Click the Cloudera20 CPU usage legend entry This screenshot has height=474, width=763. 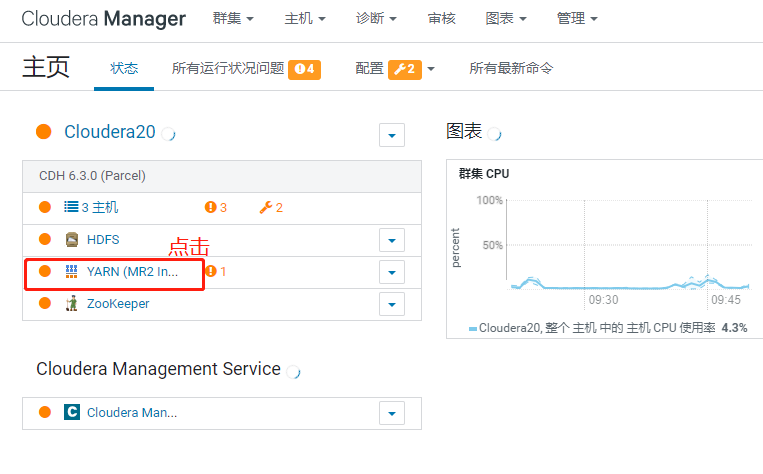[x=608, y=328]
